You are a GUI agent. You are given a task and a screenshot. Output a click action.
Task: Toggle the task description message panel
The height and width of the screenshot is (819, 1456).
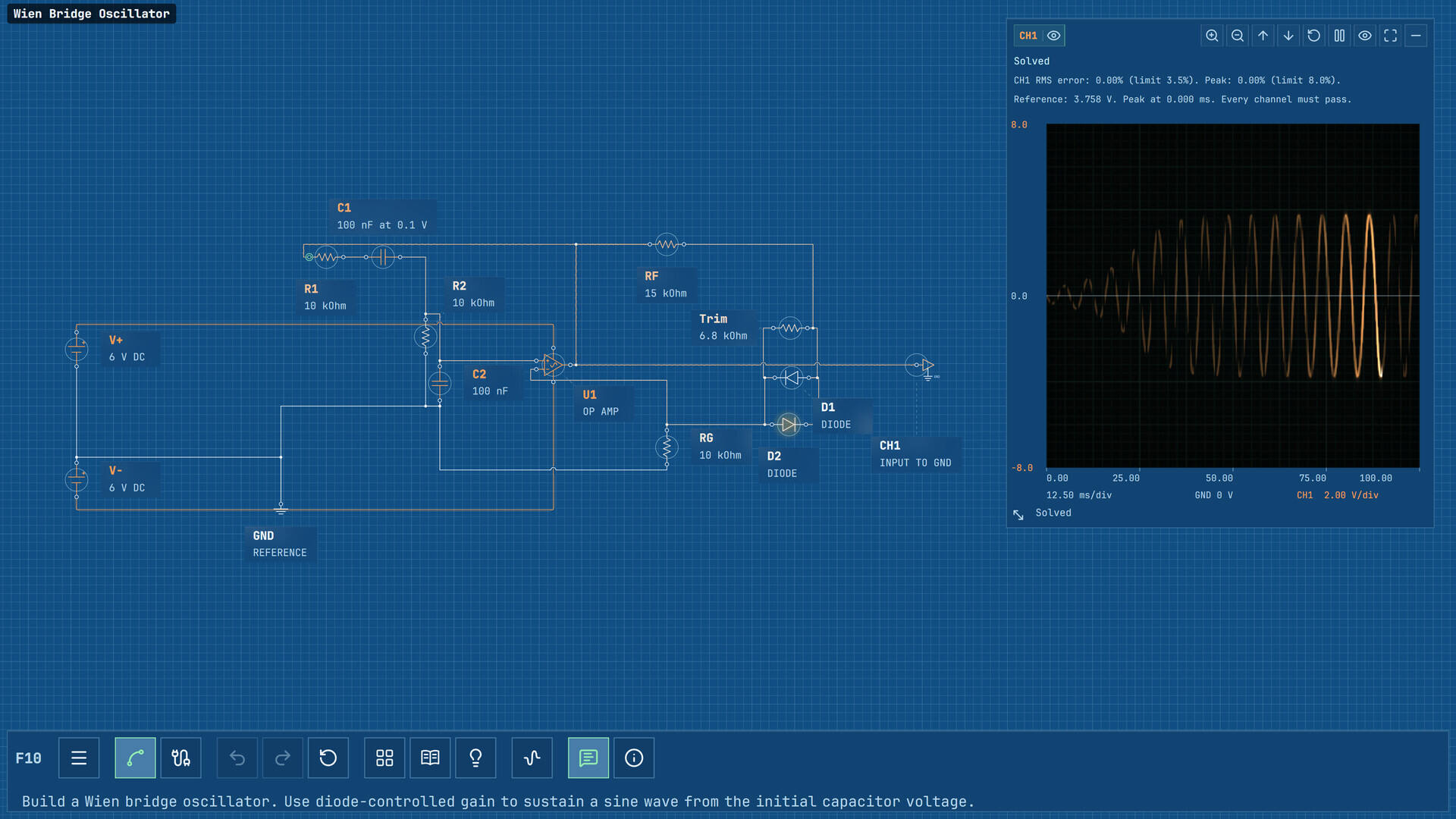588,758
